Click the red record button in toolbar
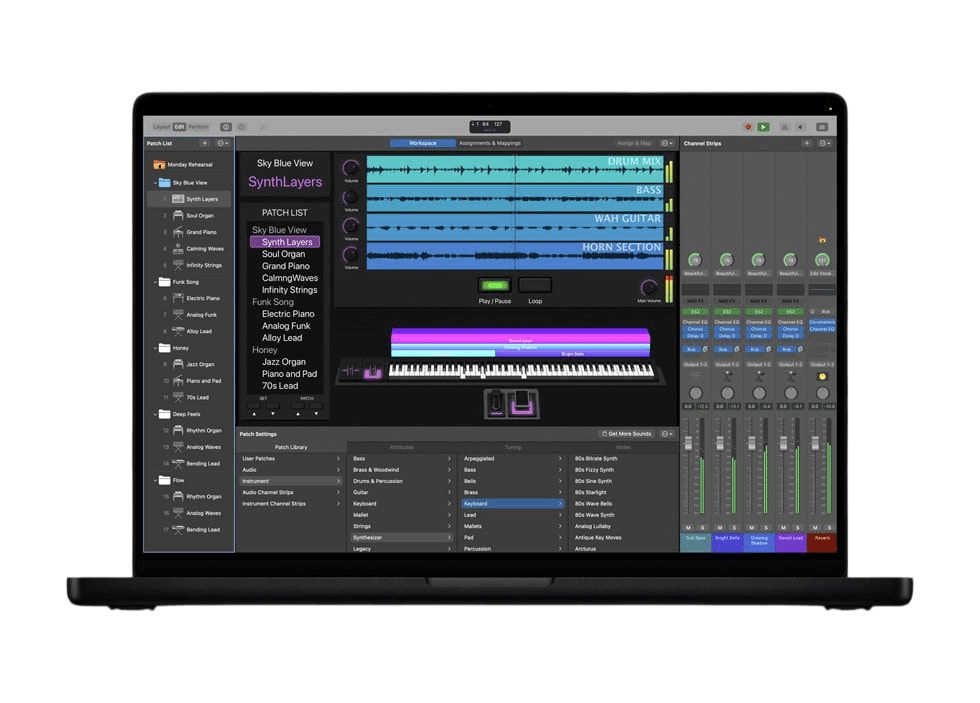The image size is (980, 703). point(747,127)
